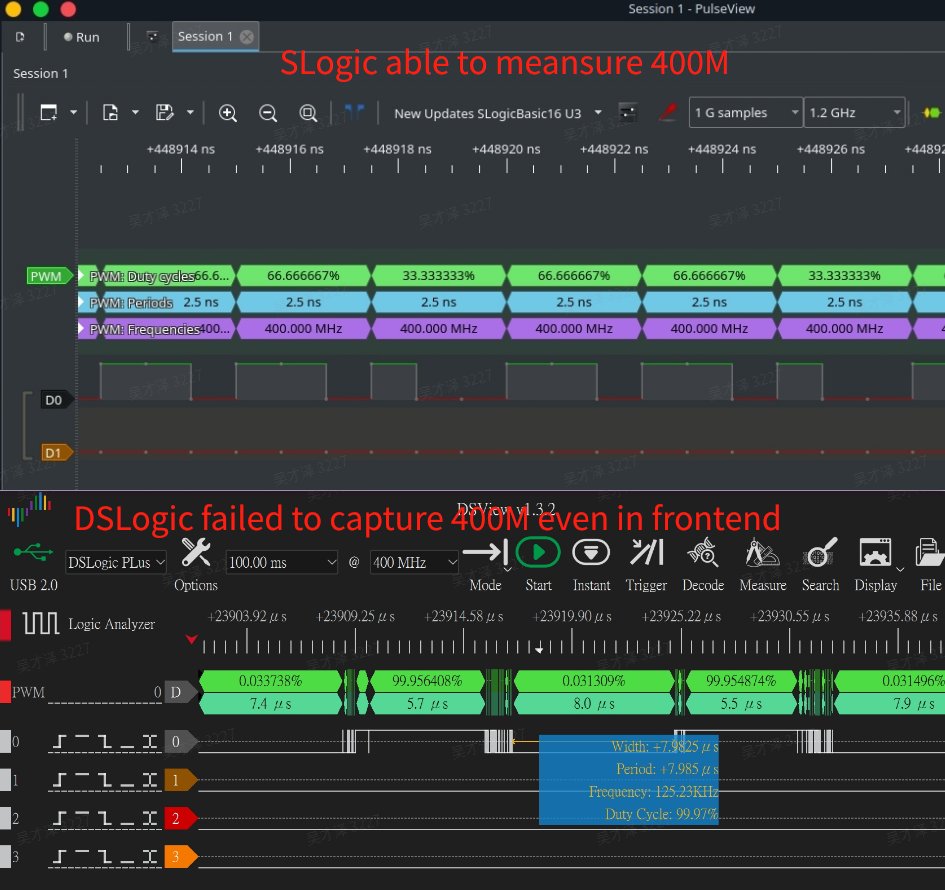This screenshot has height=890, width=945.
Task: Open the Search icon in DSView
Action: click(821, 552)
